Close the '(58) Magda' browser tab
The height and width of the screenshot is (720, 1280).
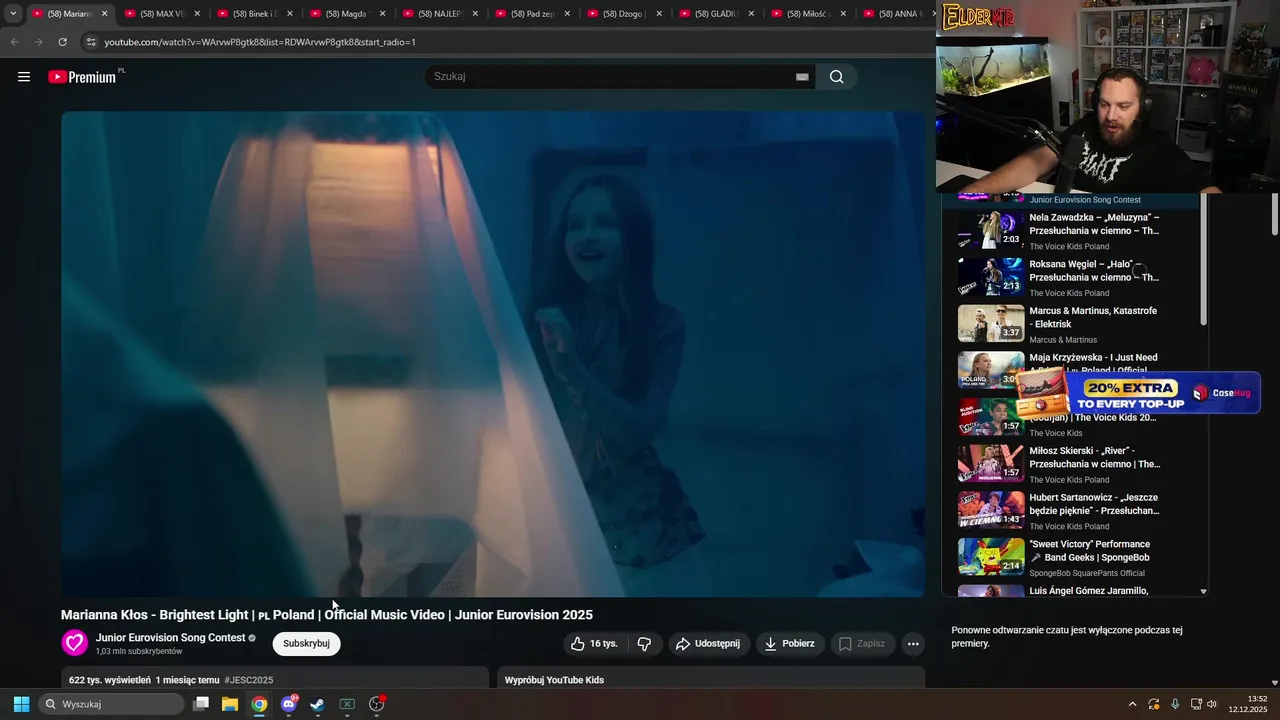(x=382, y=14)
